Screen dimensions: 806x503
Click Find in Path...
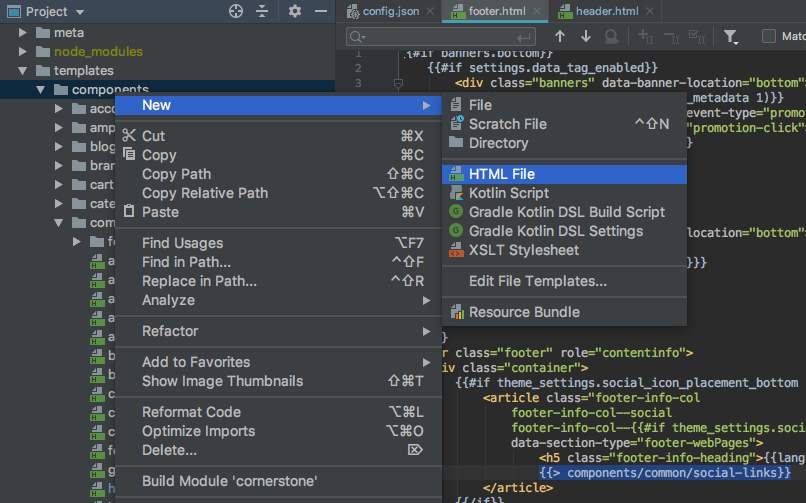click(278, 262)
